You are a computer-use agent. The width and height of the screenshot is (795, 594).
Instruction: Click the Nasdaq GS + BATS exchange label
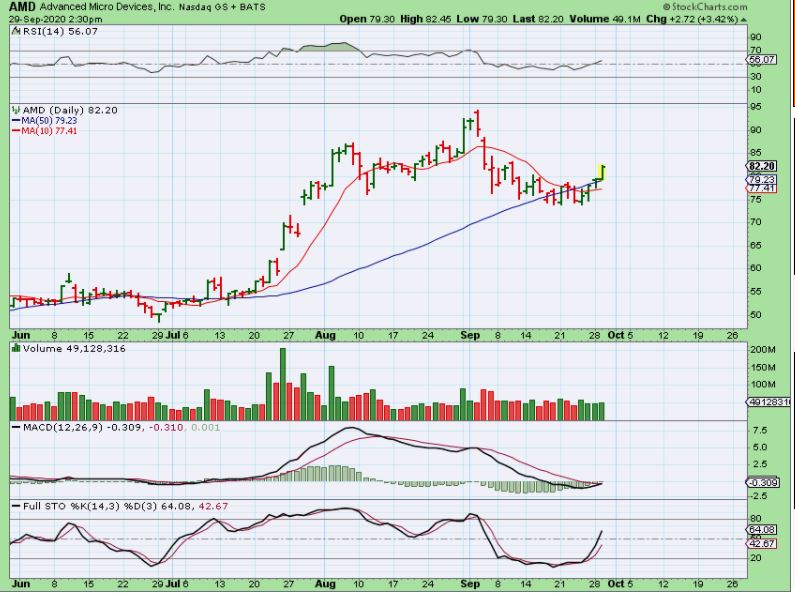[x=221, y=8]
